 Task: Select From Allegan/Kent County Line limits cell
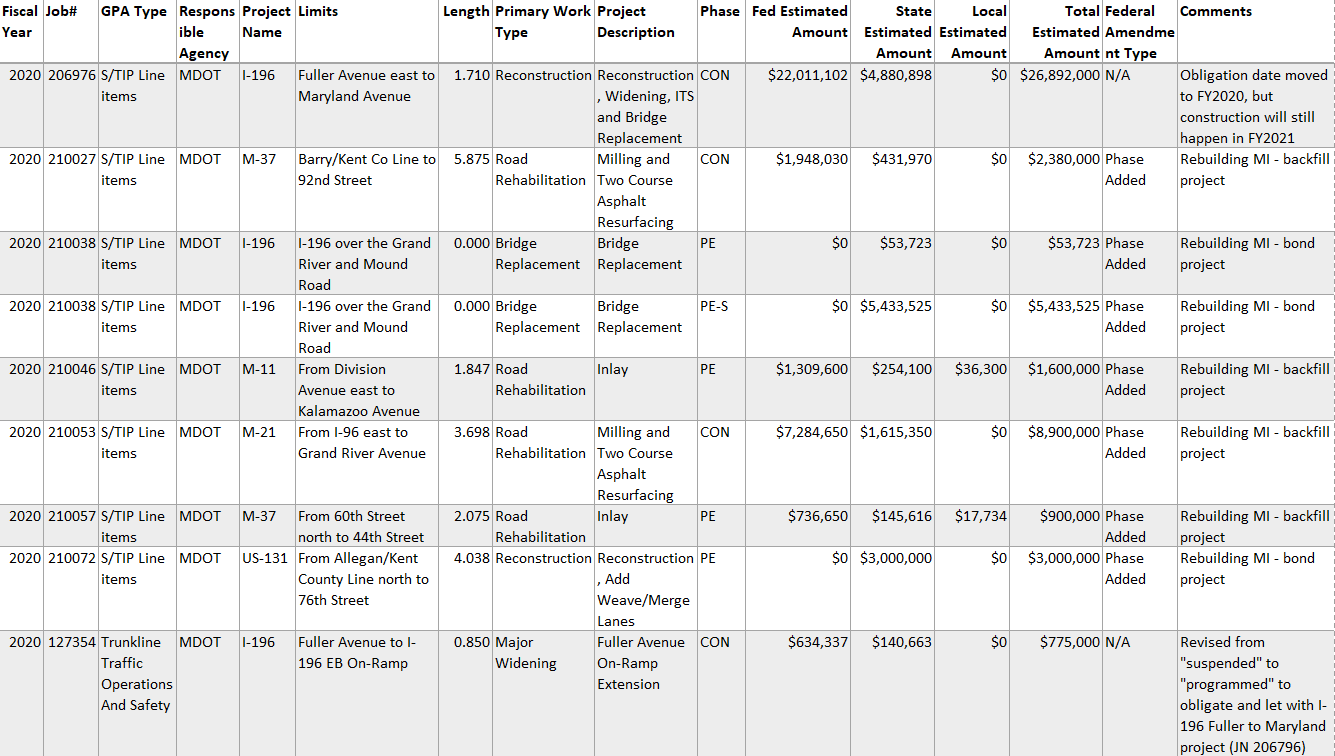(367, 589)
